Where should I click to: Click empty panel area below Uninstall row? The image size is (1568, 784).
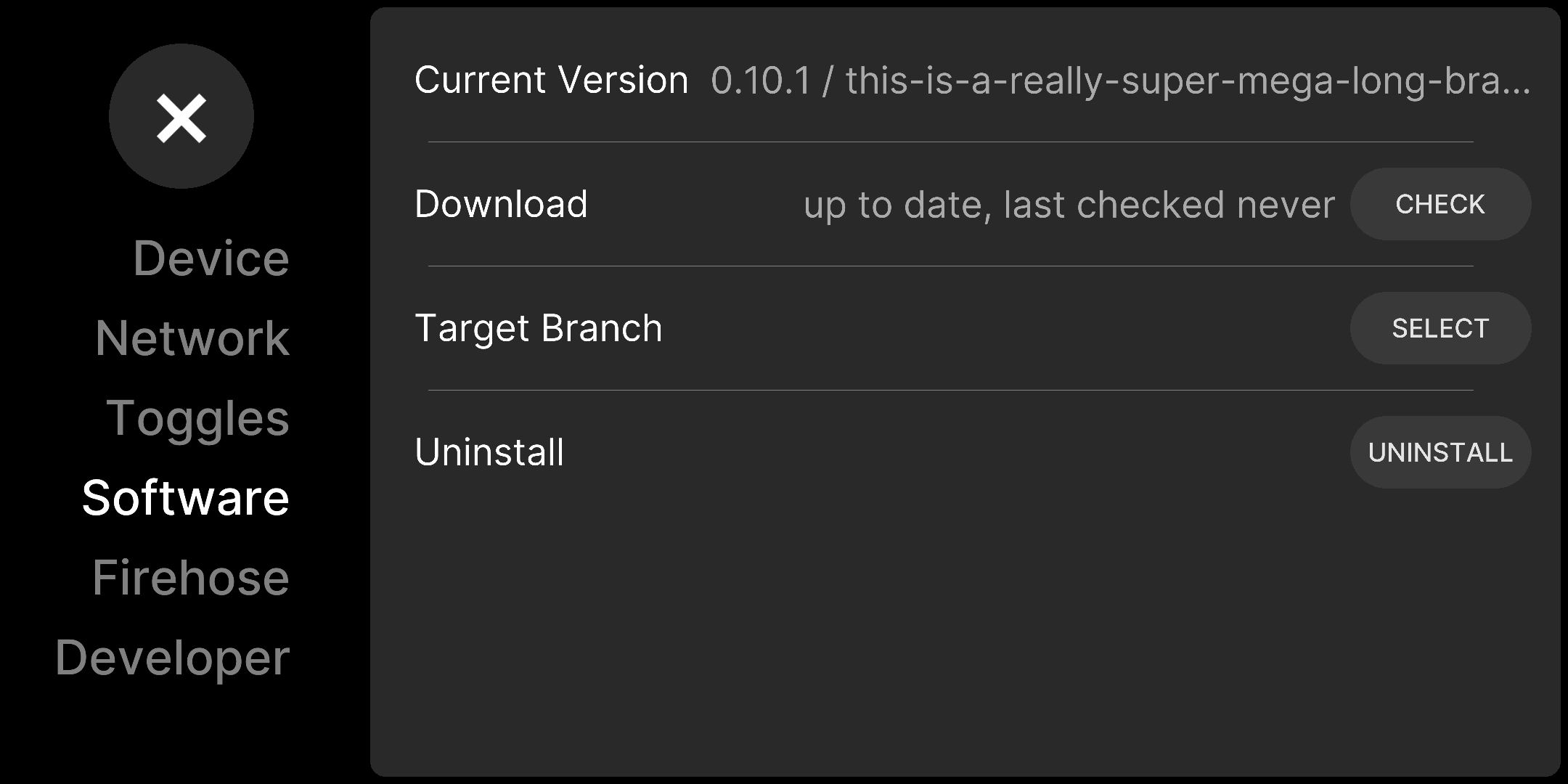[x=965, y=632]
